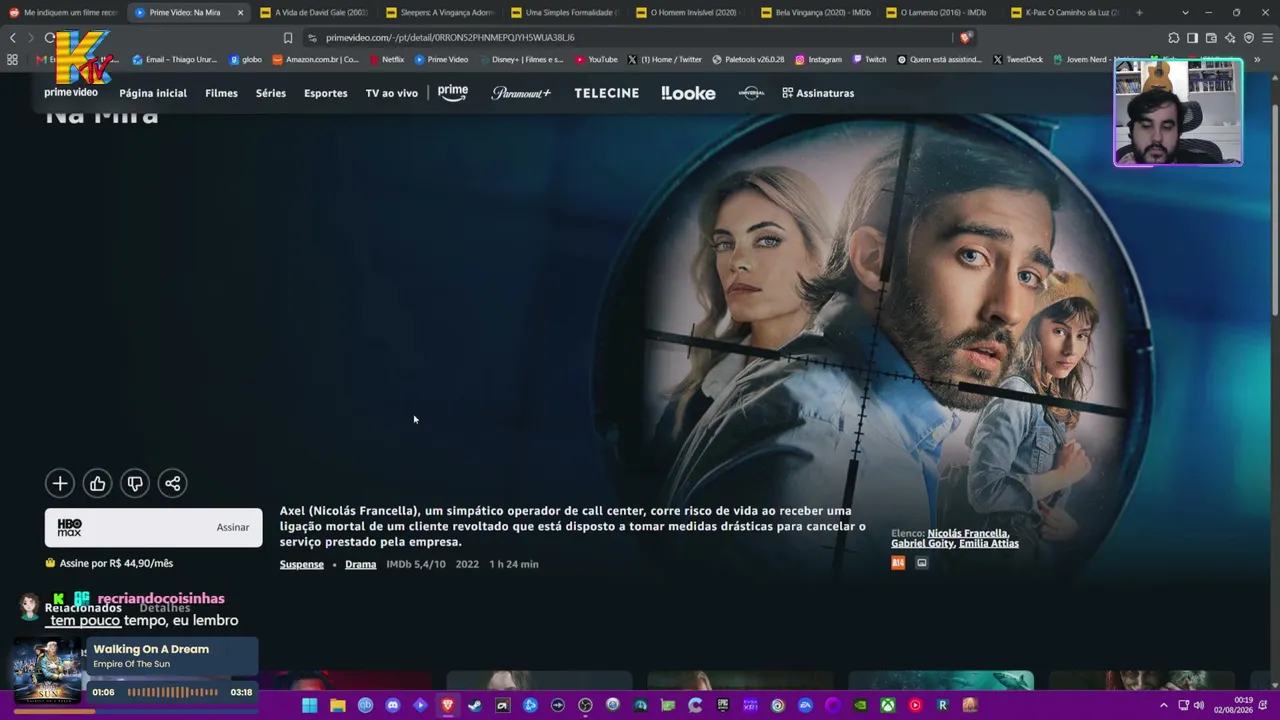Open the share icon for Na Mira
Image resolution: width=1280 pixels, height=720 pixels.
[x=173, y=484]
